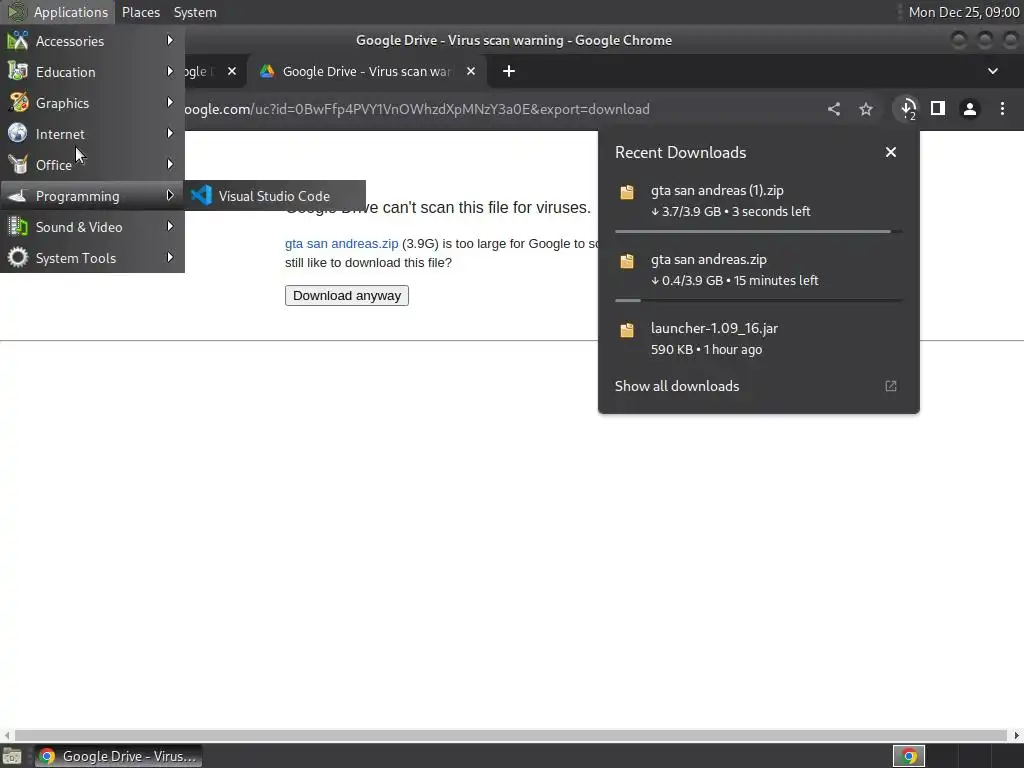Click scrollbar right arrow at page bottom
This screenshot has width=1024, height=768.
1016,735
